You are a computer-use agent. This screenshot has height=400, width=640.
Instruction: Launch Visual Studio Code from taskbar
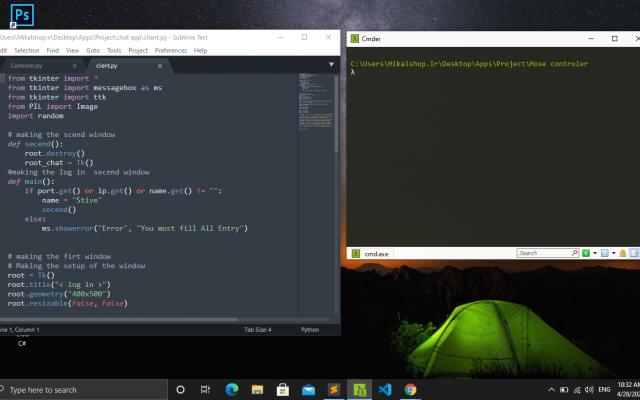385,390
